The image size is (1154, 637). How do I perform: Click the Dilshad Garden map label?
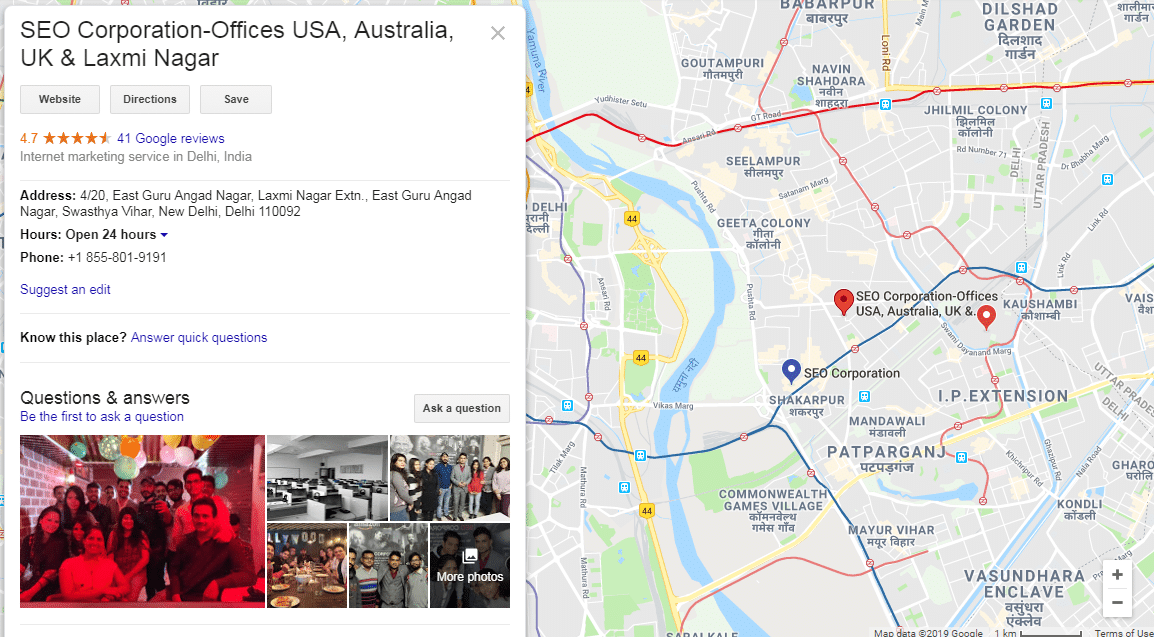tap(1020, 32)
